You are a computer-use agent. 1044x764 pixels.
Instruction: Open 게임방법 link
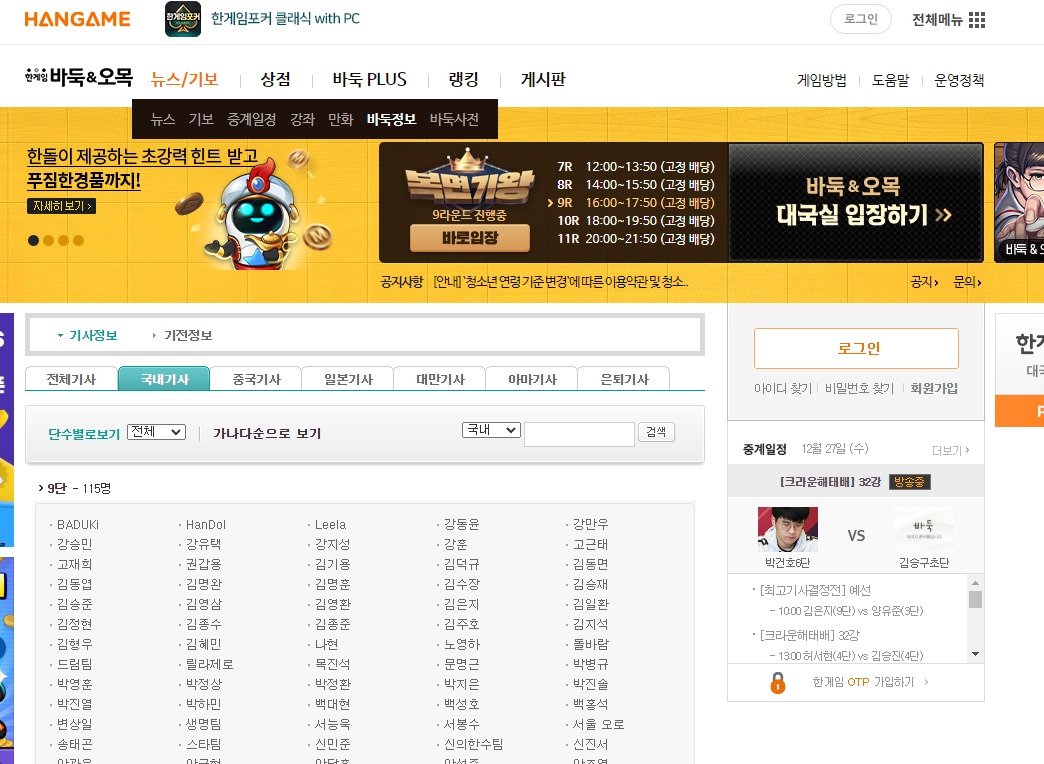tap(822, 80)
